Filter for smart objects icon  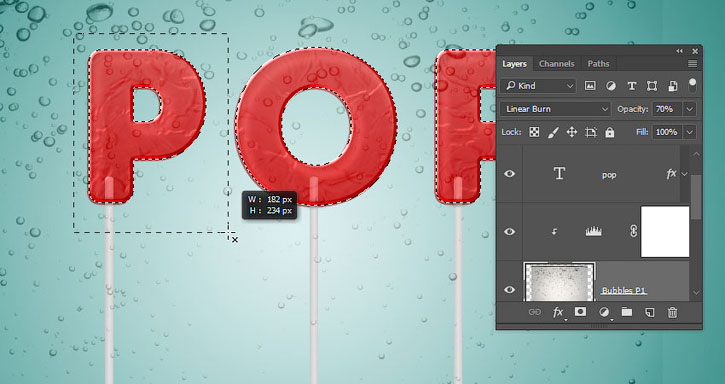673,86
